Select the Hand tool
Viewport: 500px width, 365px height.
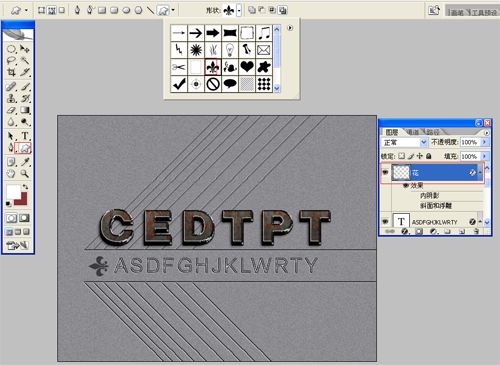11,173
